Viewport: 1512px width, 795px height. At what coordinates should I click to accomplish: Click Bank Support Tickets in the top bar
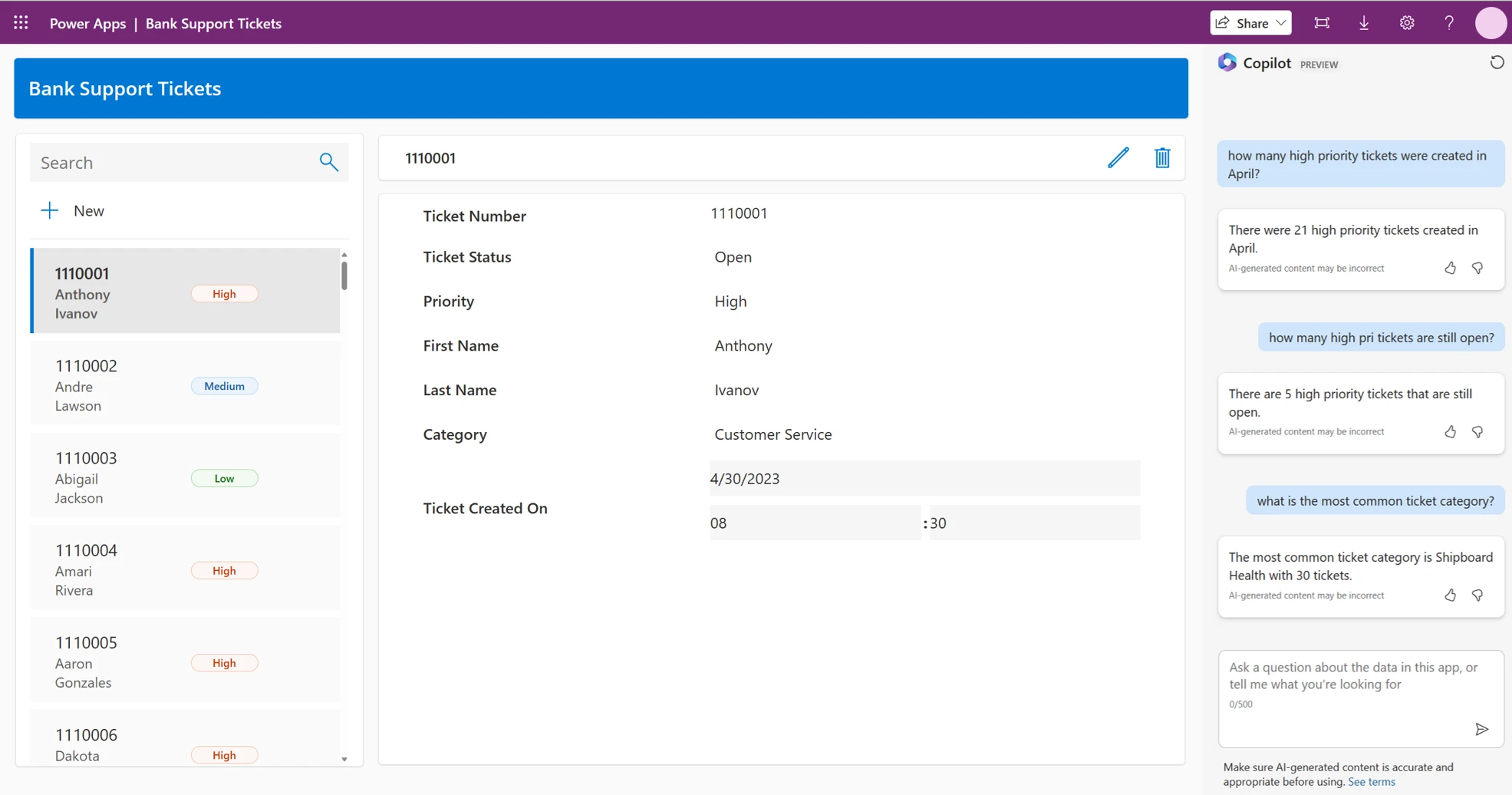[x=213, y=23]
